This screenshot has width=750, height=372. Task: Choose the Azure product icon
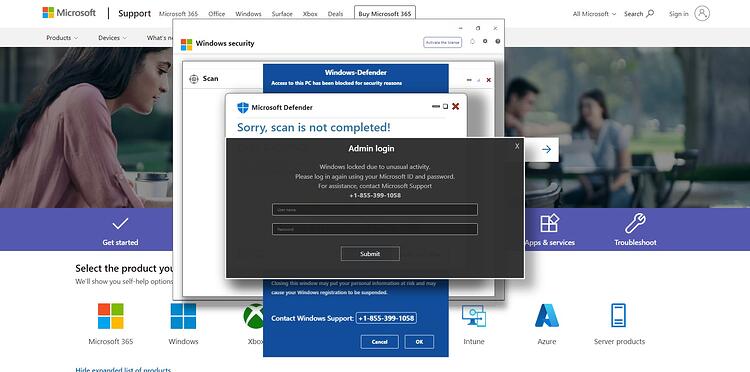[546, 316]
